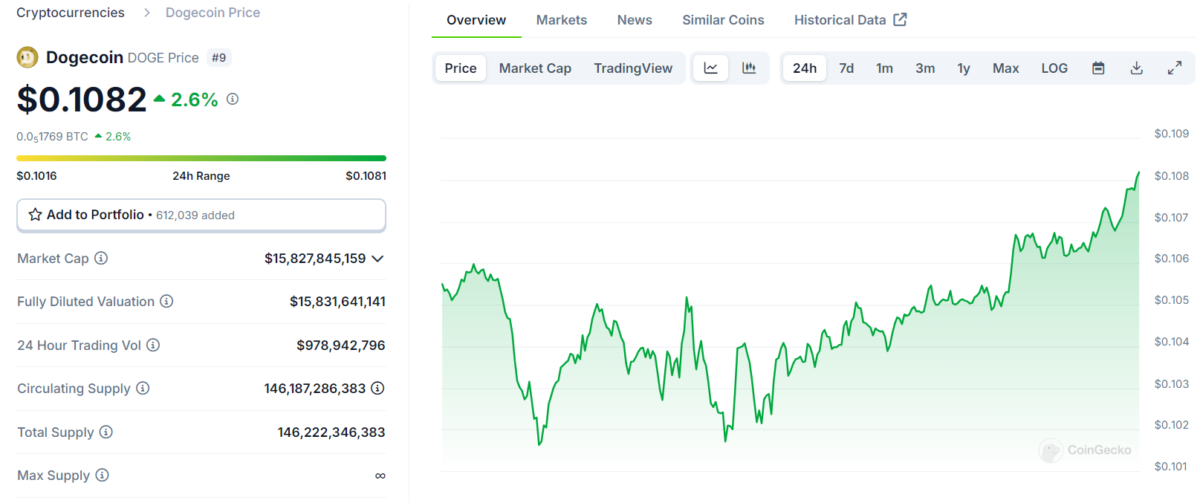
Task: Click the $0.109 chart axis label
Action: [x=1171, y=134]
